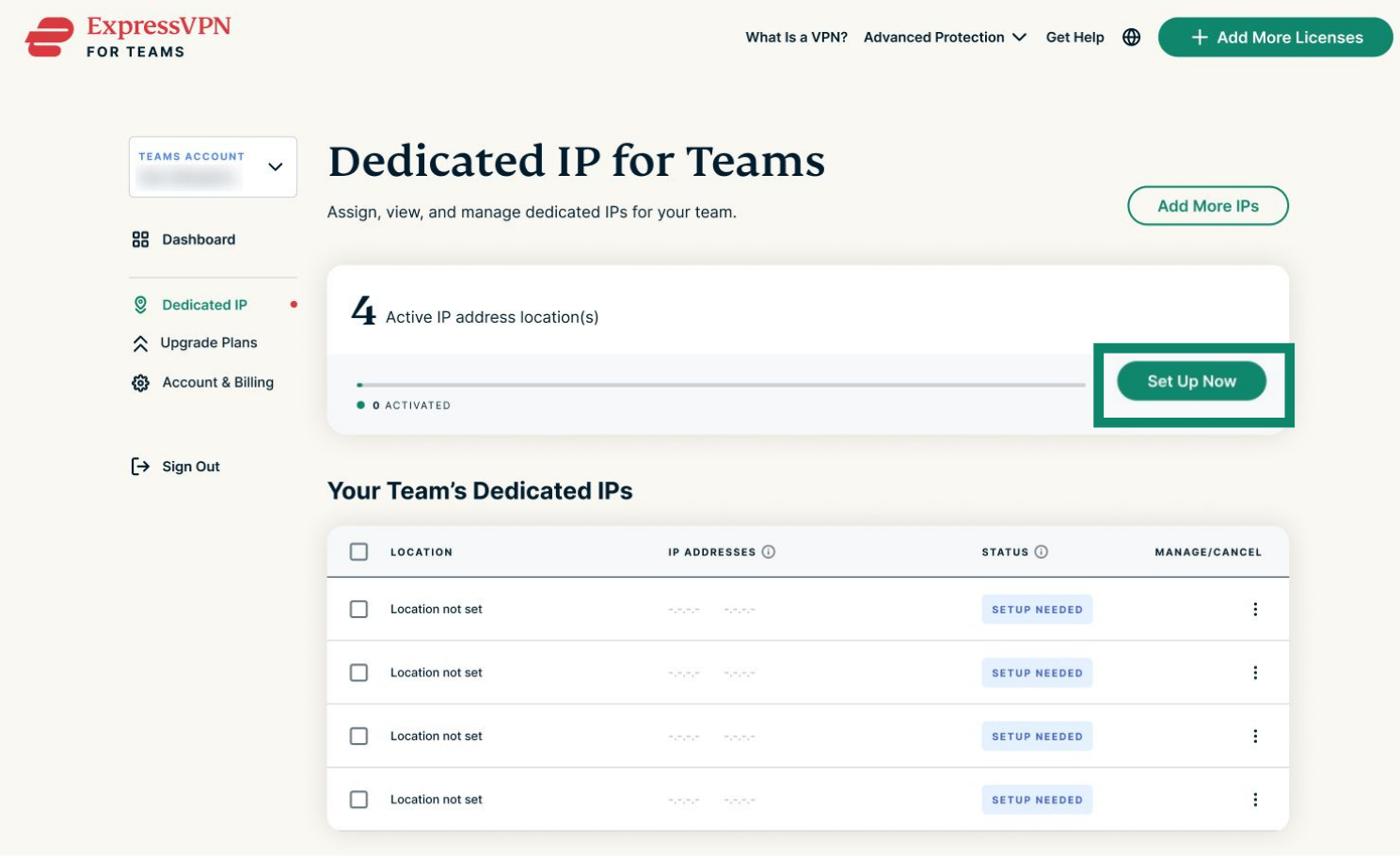Expand the Teams Account dropdown

(213, 166)
